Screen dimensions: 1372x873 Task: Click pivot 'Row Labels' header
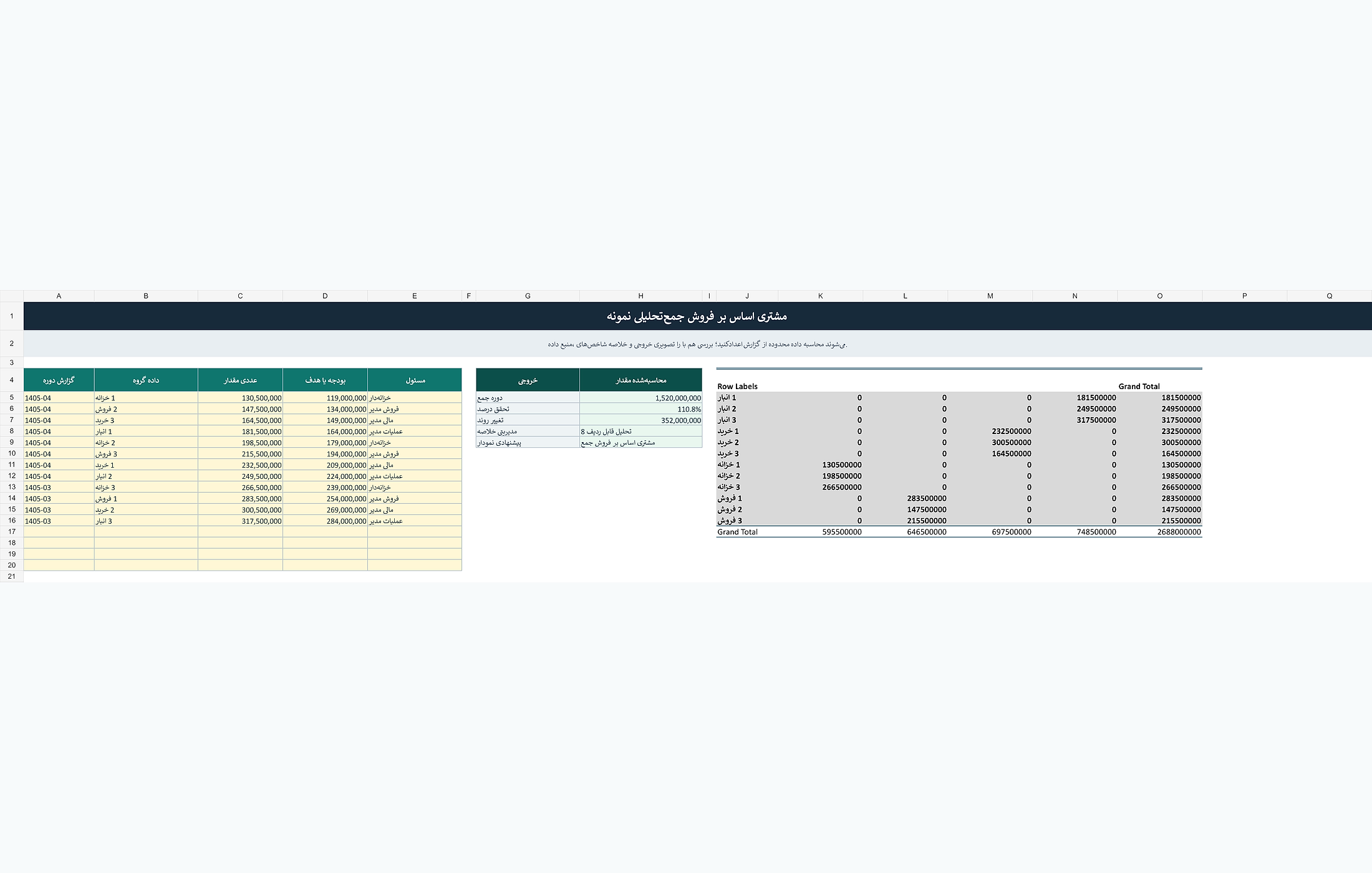[x=737, y=387]
